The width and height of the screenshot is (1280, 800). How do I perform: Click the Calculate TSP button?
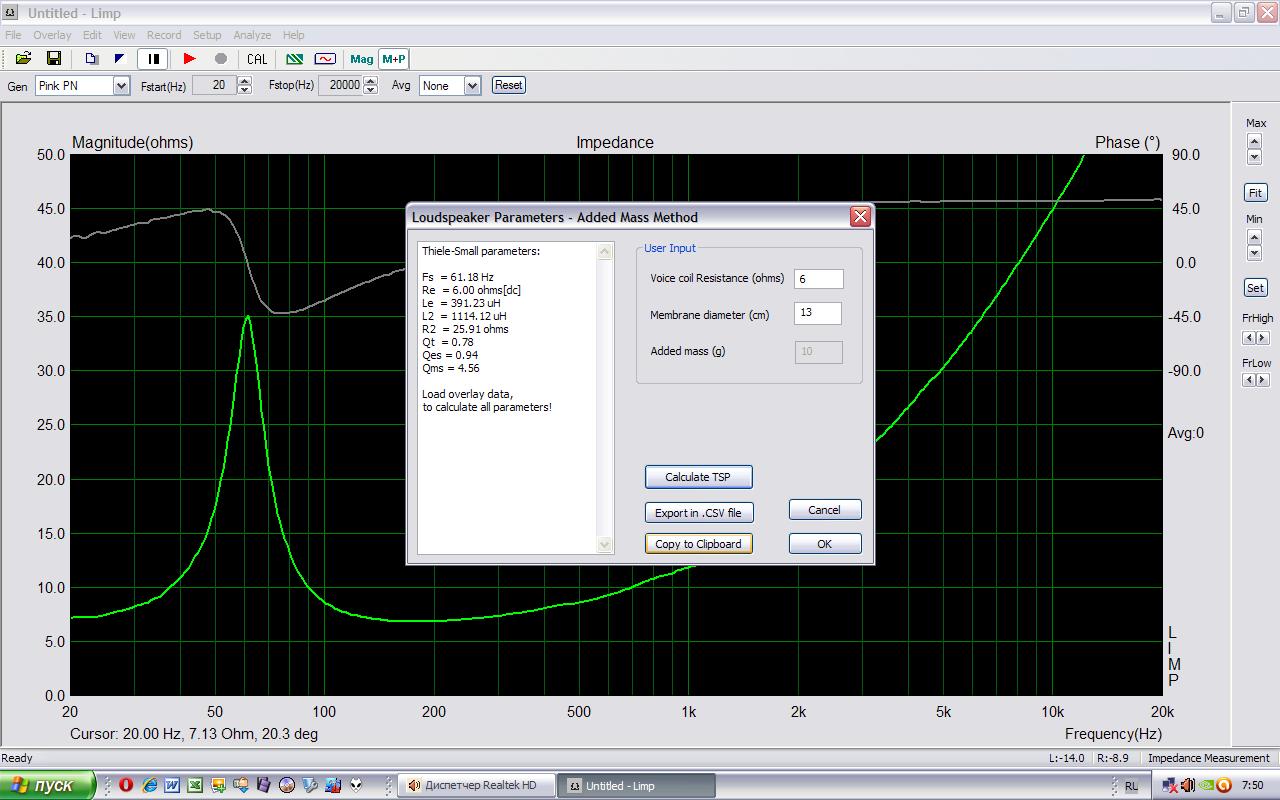tap(698, 477)
